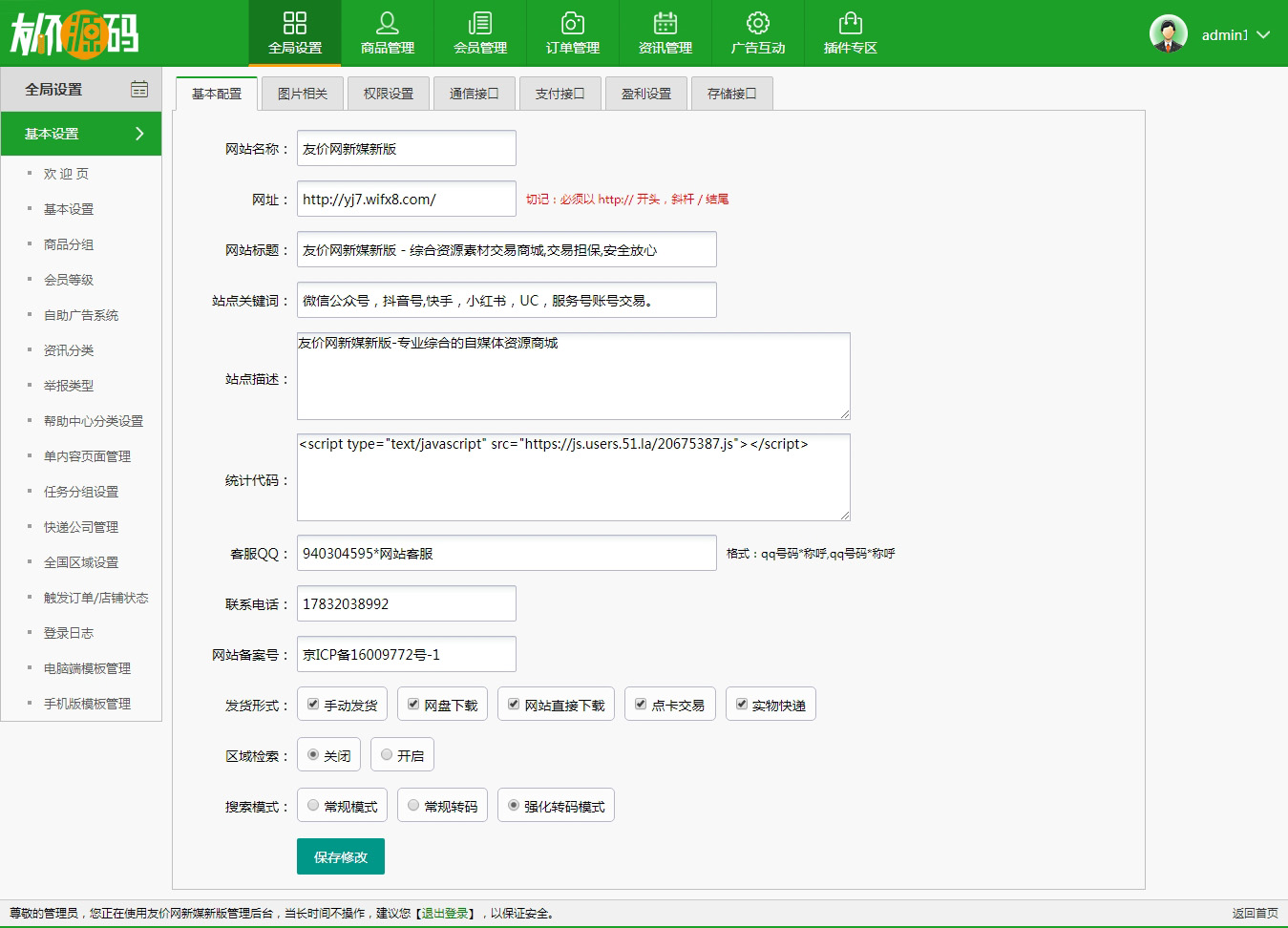Open 会员管理 member management icon

coord(480,23)
